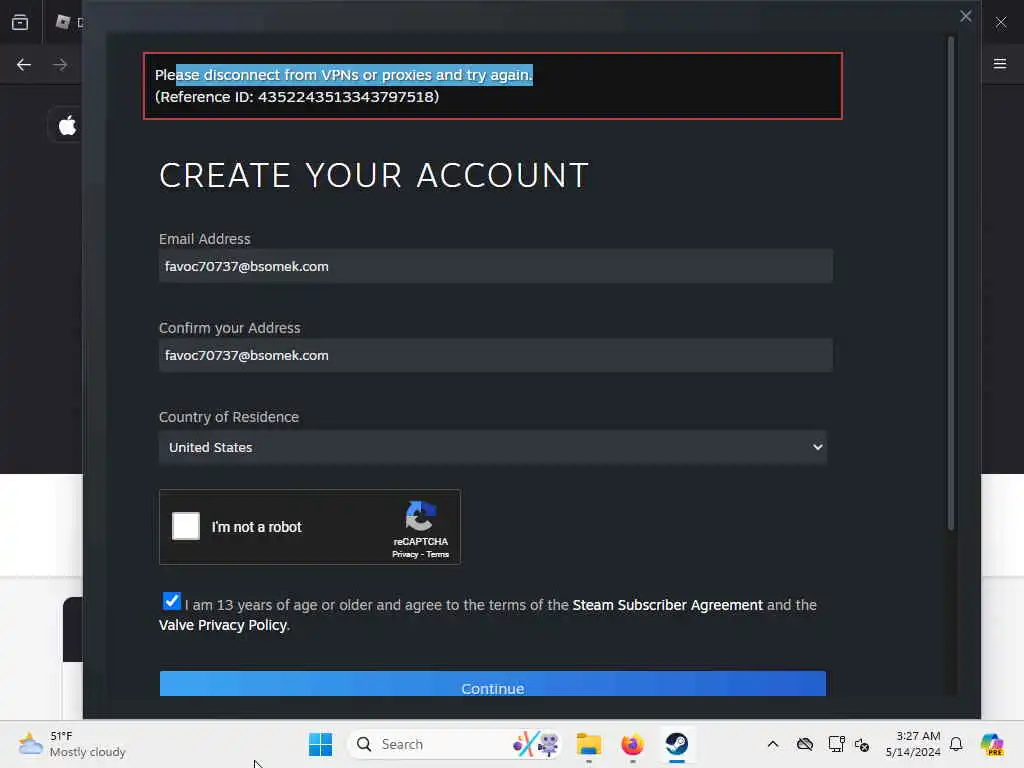
Task: Close the Create Your Account dialog
Action: pos(965,16)
